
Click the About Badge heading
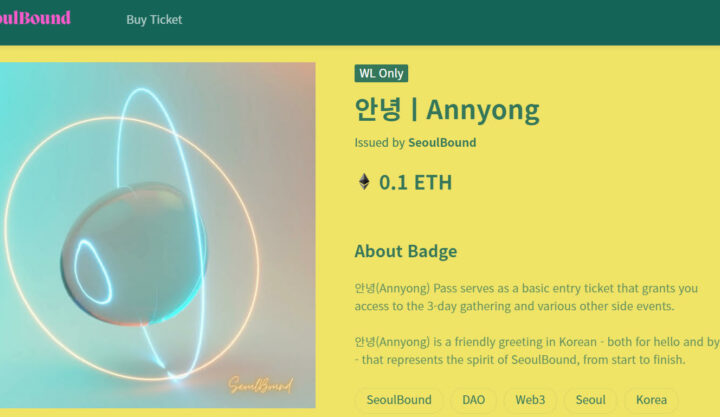406,251
